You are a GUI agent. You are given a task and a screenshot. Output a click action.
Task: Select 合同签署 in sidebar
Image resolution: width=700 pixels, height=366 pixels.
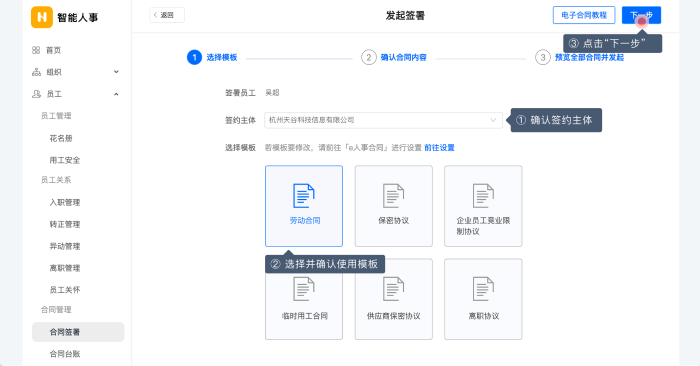(x=78, y=332)
